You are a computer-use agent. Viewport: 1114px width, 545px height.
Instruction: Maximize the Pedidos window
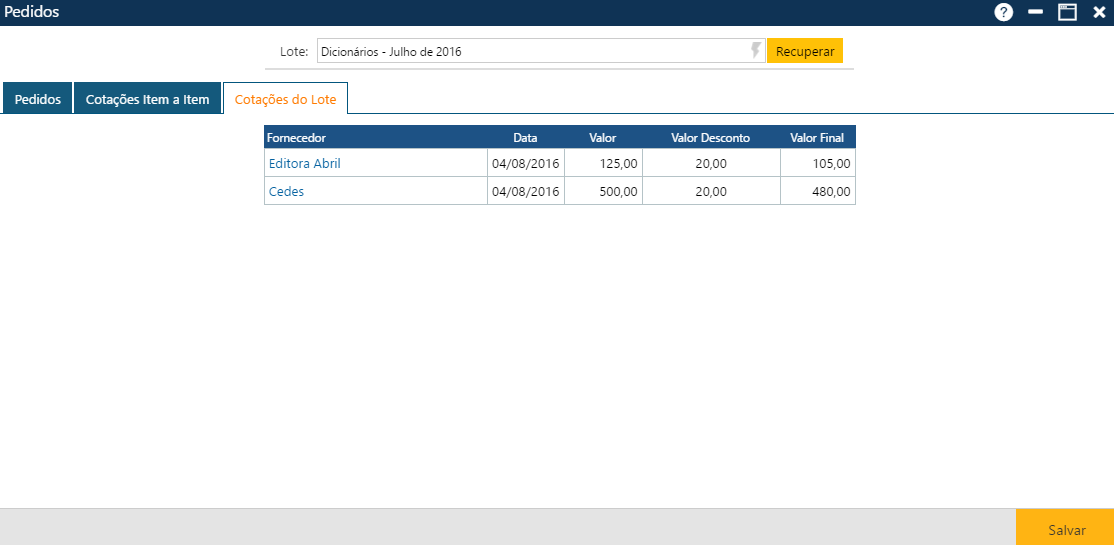pos(1068,12)
